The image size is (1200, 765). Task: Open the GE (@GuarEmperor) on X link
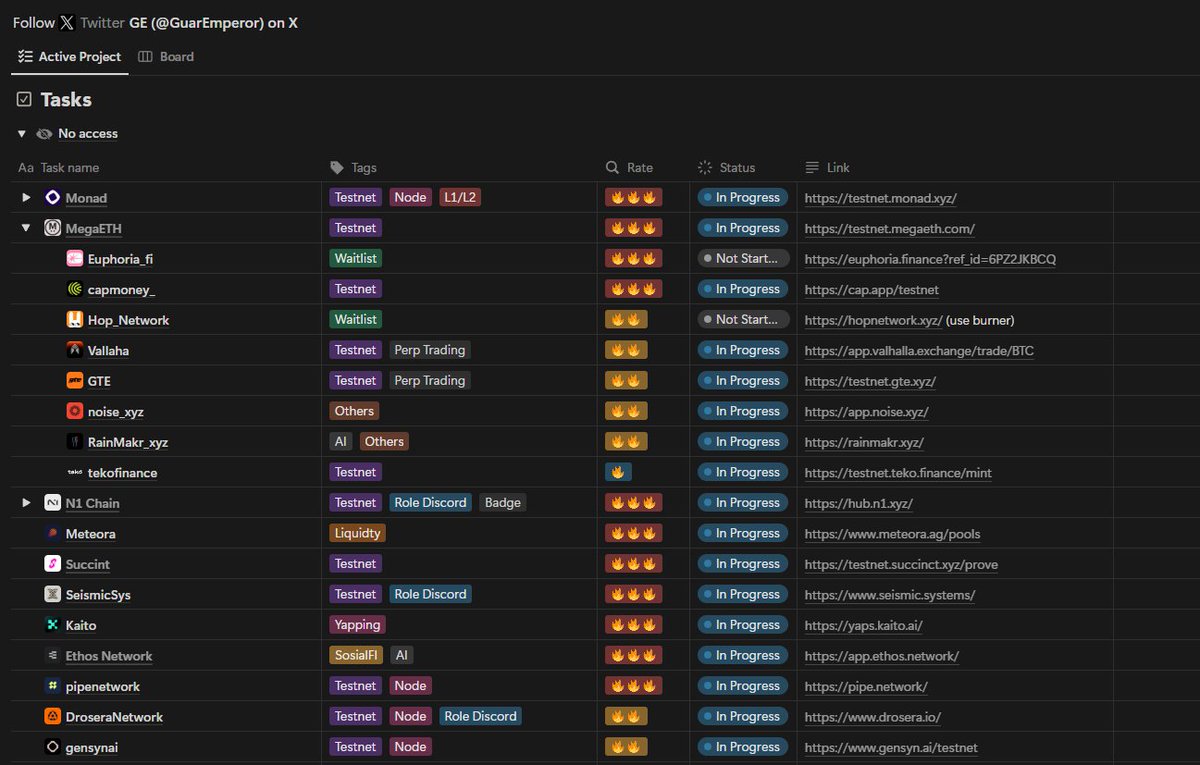point(213,22)
